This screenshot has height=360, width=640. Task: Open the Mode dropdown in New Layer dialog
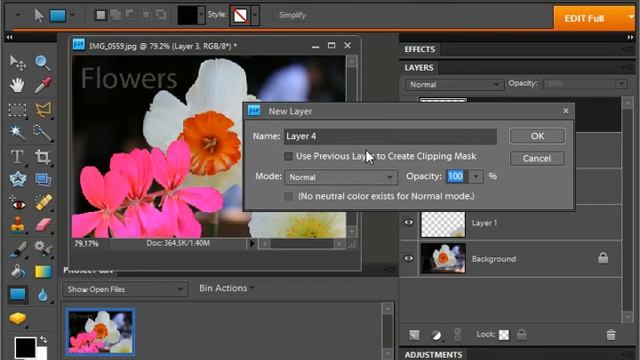pyautogui.click(x=340, y=177)
